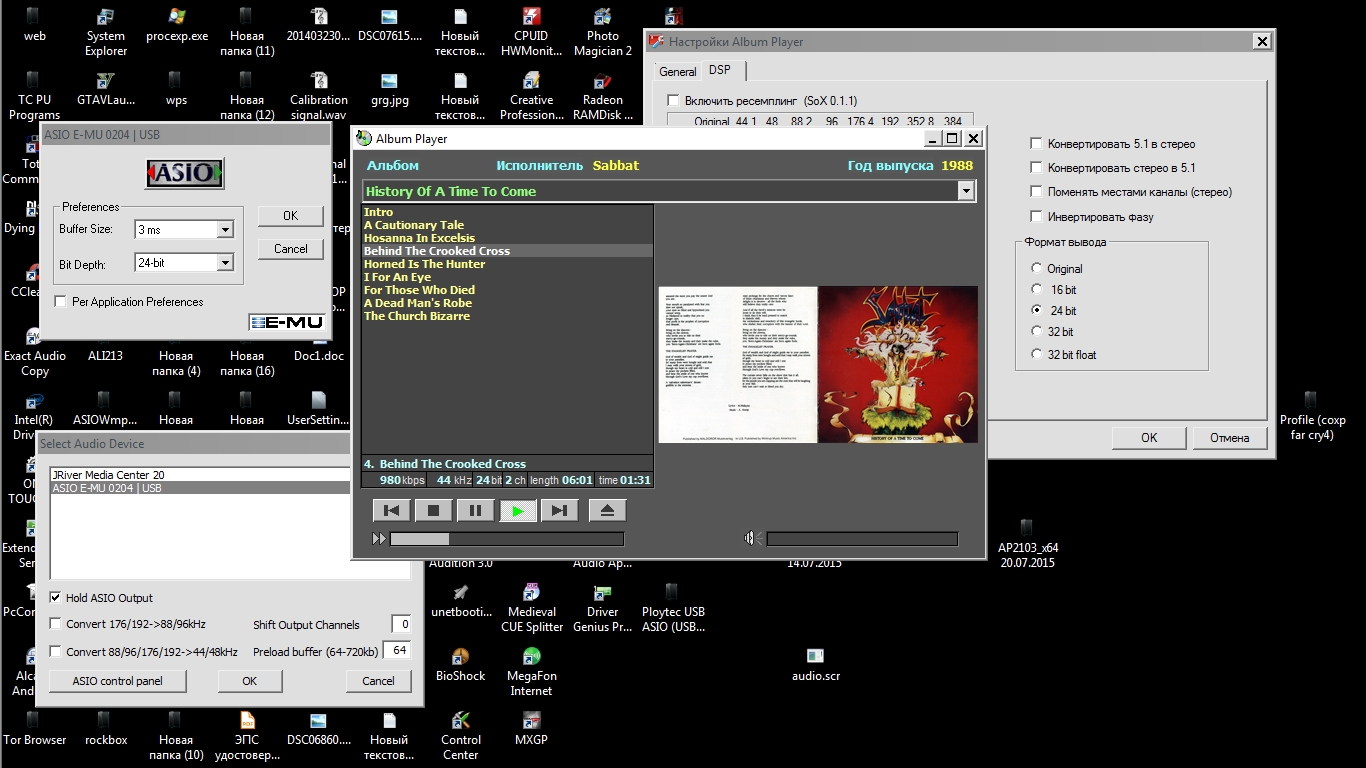Viewport: 1366px width, 768px height.
Task: Open Medieval CUE Splitter desktop icon
Action: [x=531, y=608]
